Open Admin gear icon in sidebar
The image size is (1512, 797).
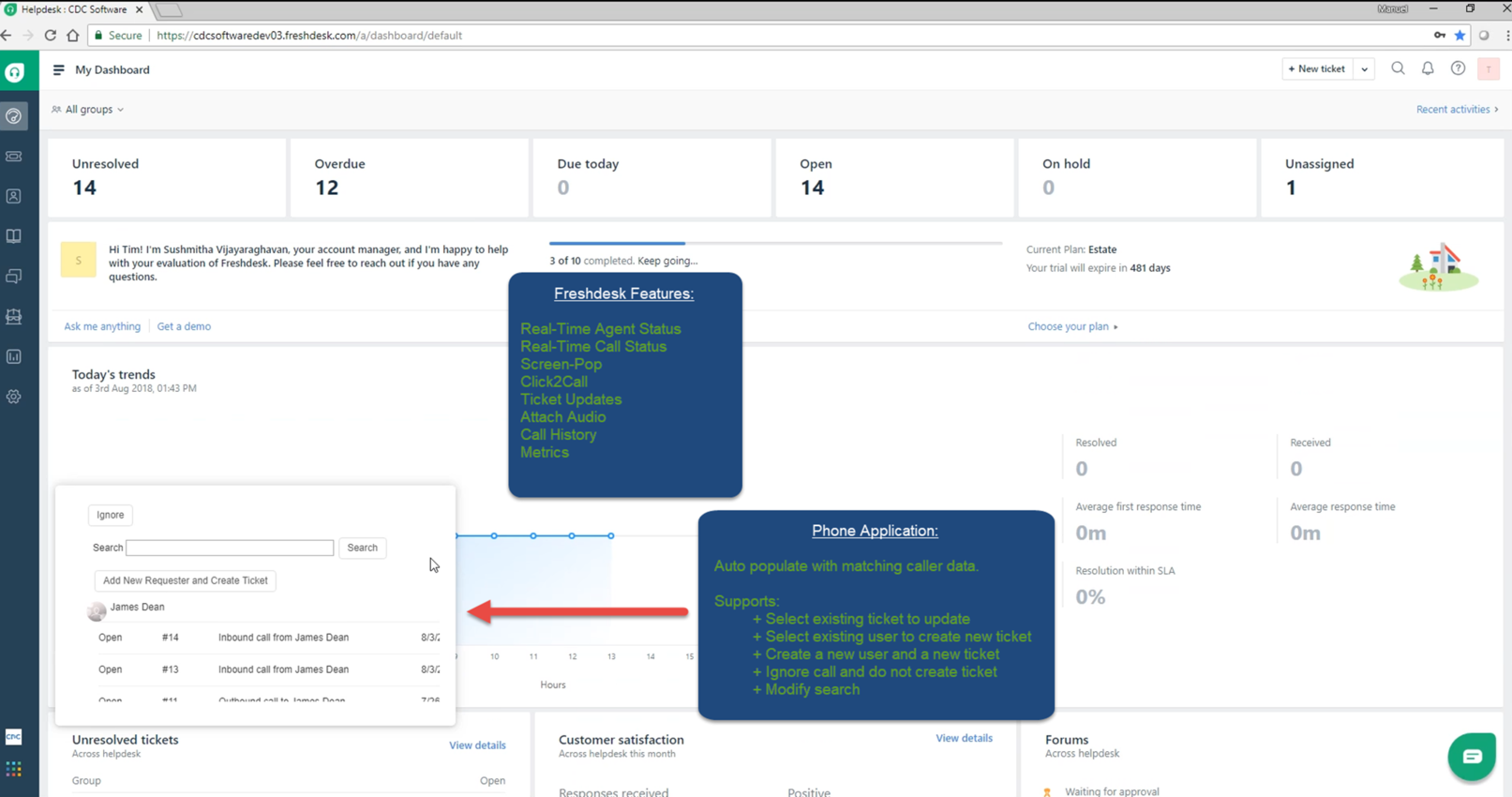[14, 397]
